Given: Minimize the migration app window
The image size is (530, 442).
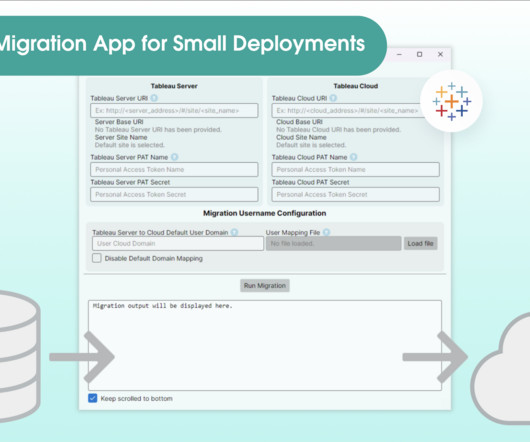Looking at the screenshot, I should coord(399,54).
